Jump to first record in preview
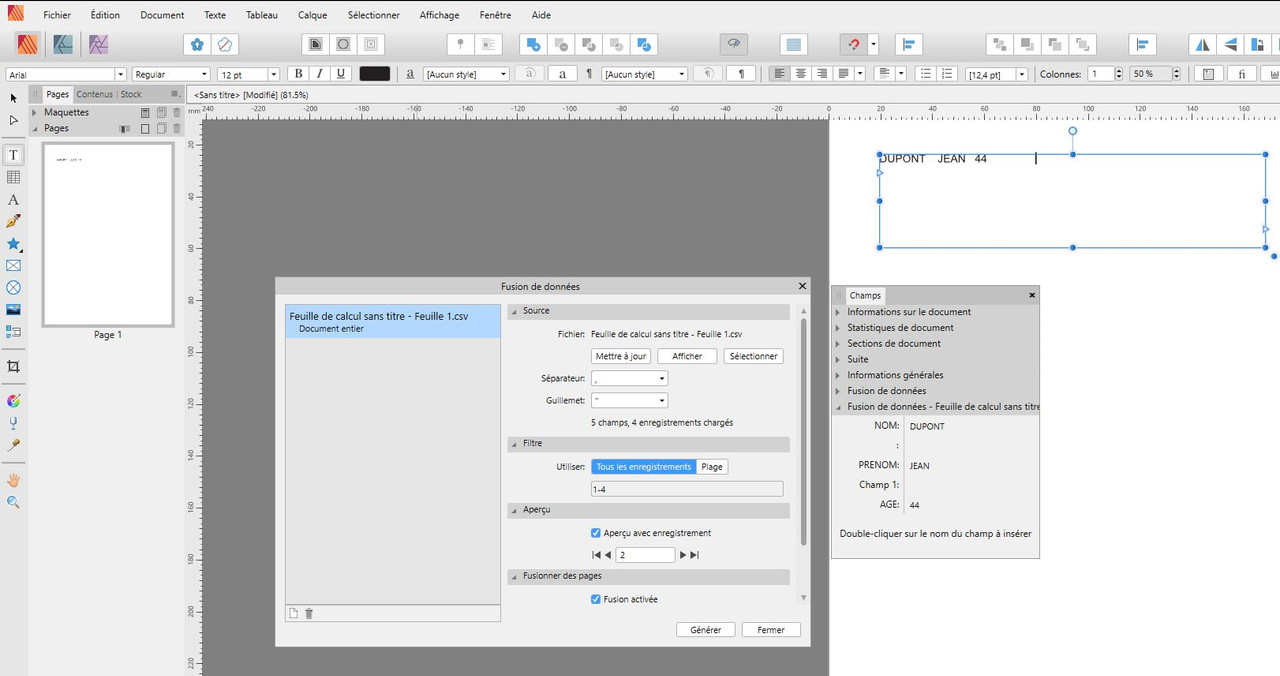 (597, 555)
